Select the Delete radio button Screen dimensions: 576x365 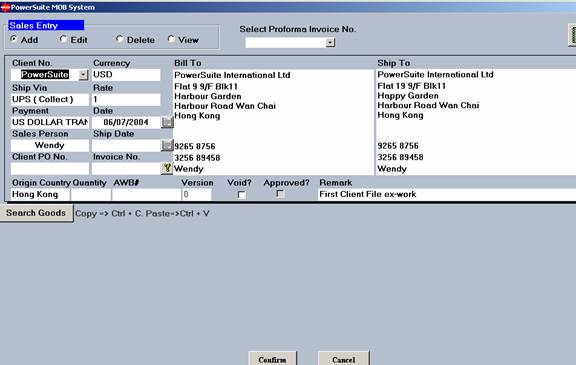pos(119,39)
